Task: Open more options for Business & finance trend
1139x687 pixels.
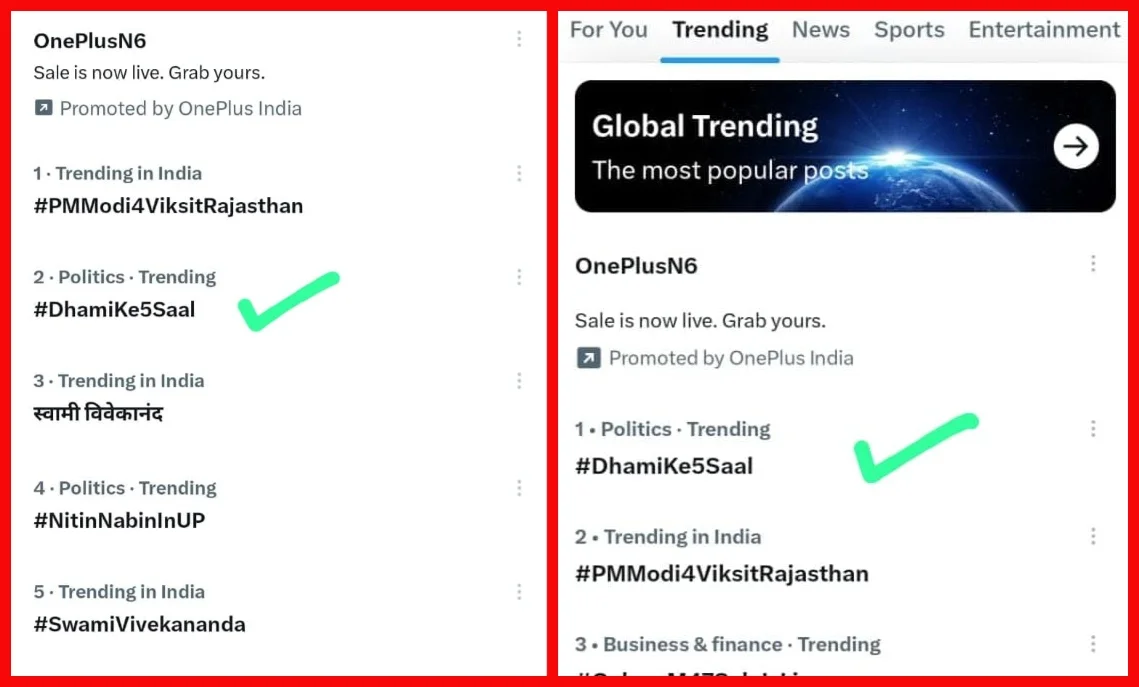Action: click(x=1093, y=644)
